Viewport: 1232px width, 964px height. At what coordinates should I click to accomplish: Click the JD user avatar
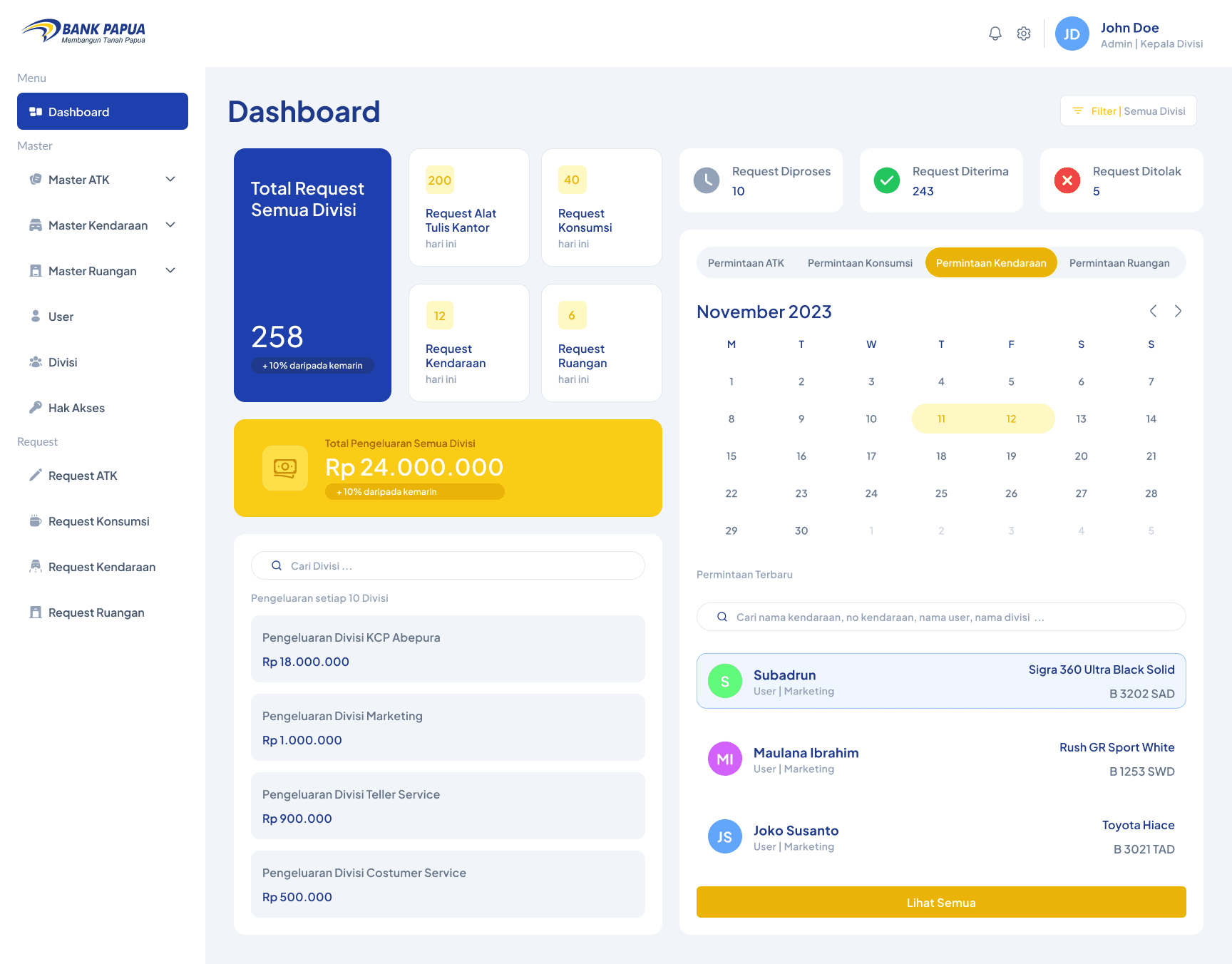tap(1072, 34)
